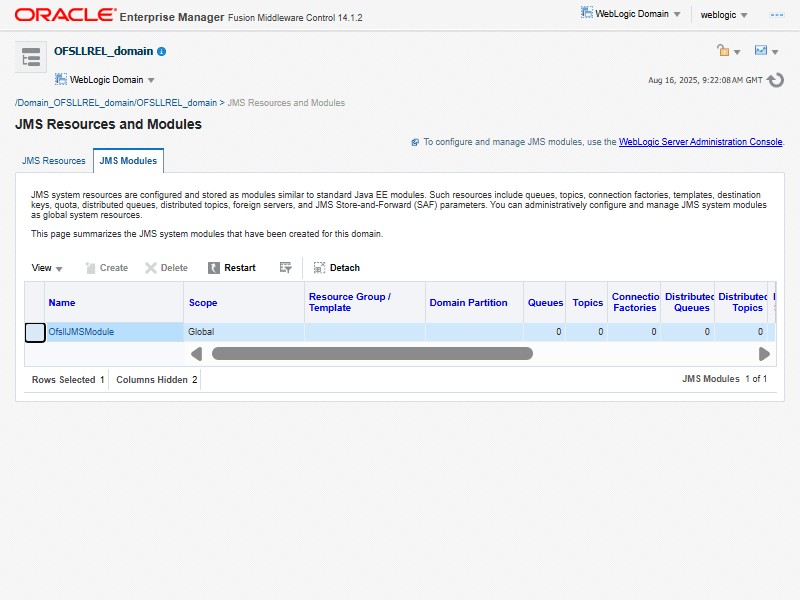800x600 pixels.
Task: Expand the chart icon dropdown arrow
Action: (775, 52)
